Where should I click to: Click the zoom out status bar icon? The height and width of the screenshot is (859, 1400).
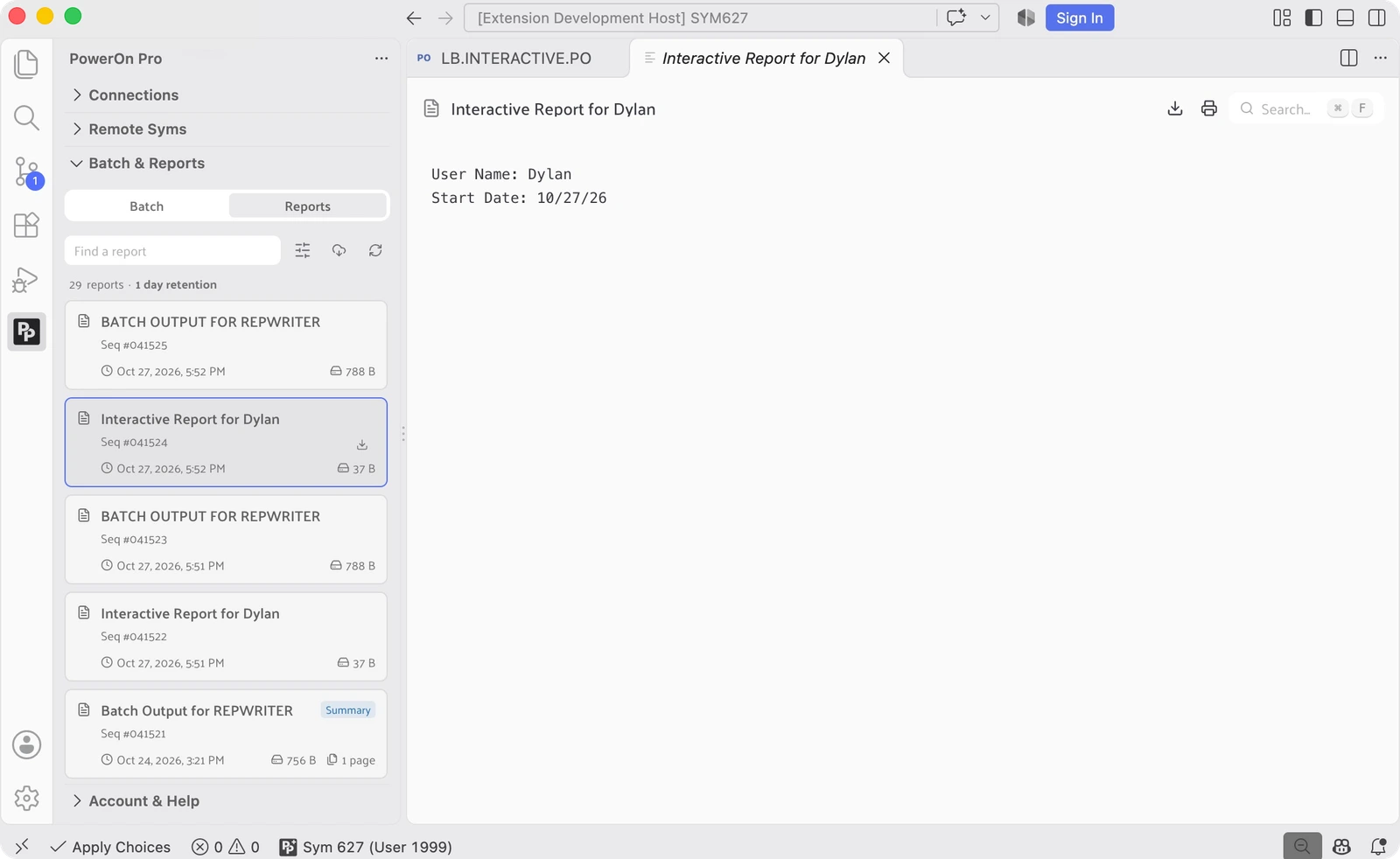pos(1302,847)
